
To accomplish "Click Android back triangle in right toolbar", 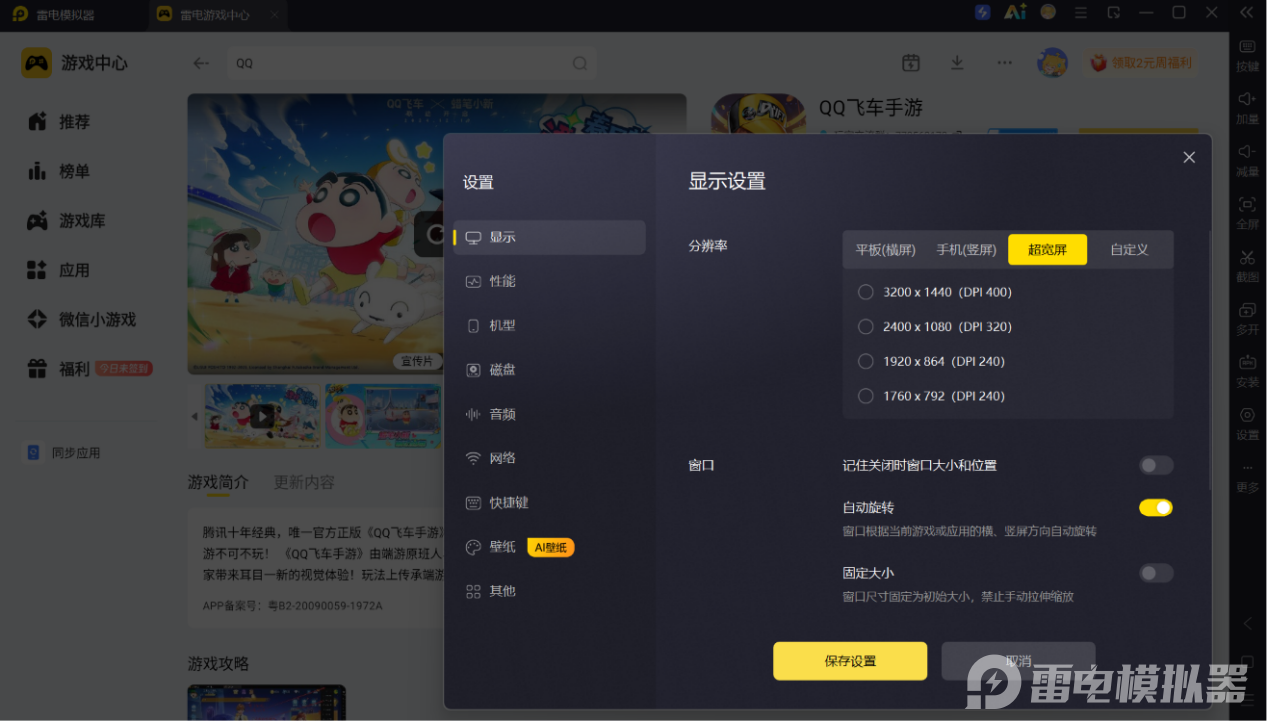I will click(x=1247, y=623).
